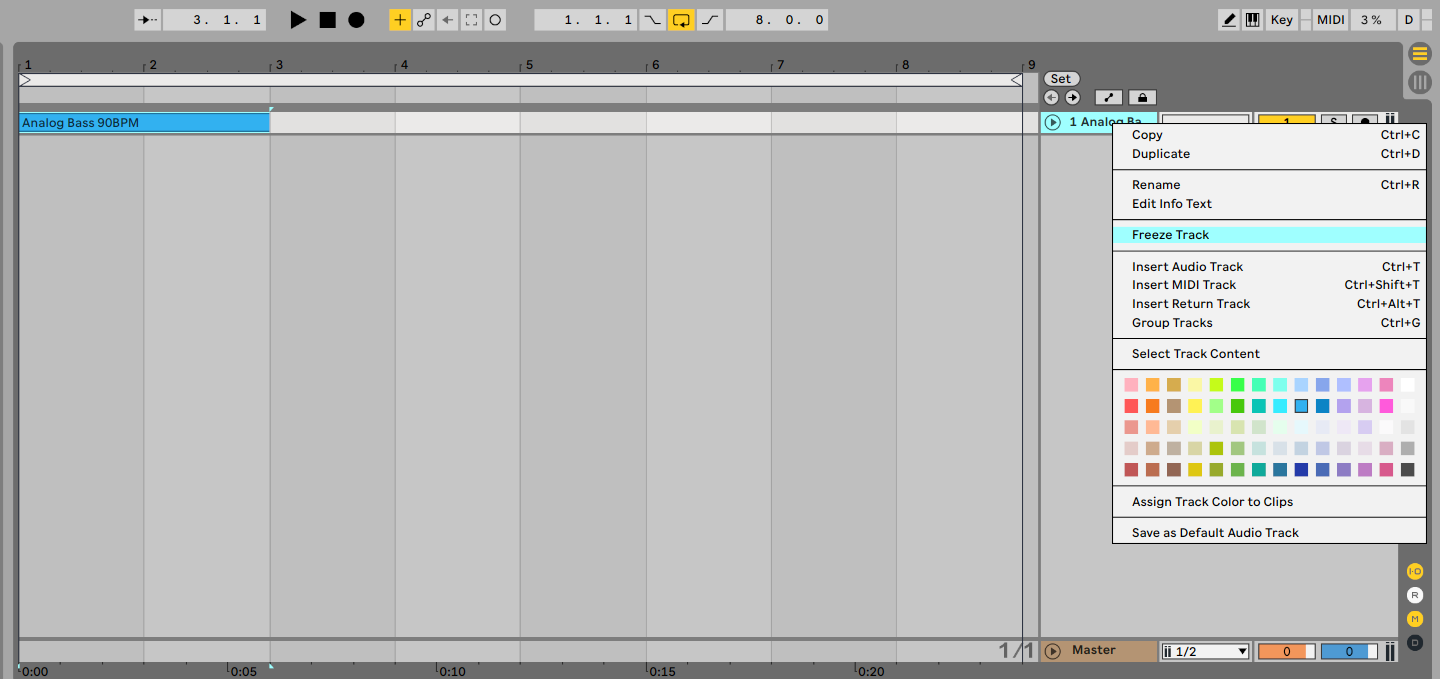Choose Duplicate from the context menu
Image resolution: width=1440 pixels, height=679 pixels.
click(x=1269, y=154)
